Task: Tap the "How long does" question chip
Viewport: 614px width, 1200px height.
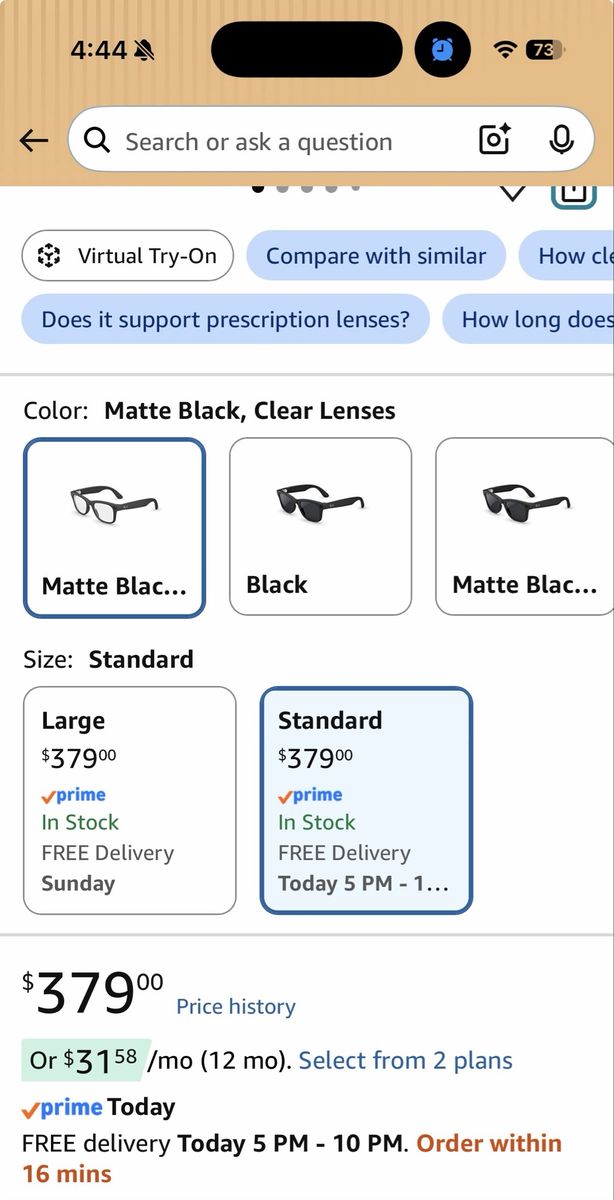Action: point(528,319)
